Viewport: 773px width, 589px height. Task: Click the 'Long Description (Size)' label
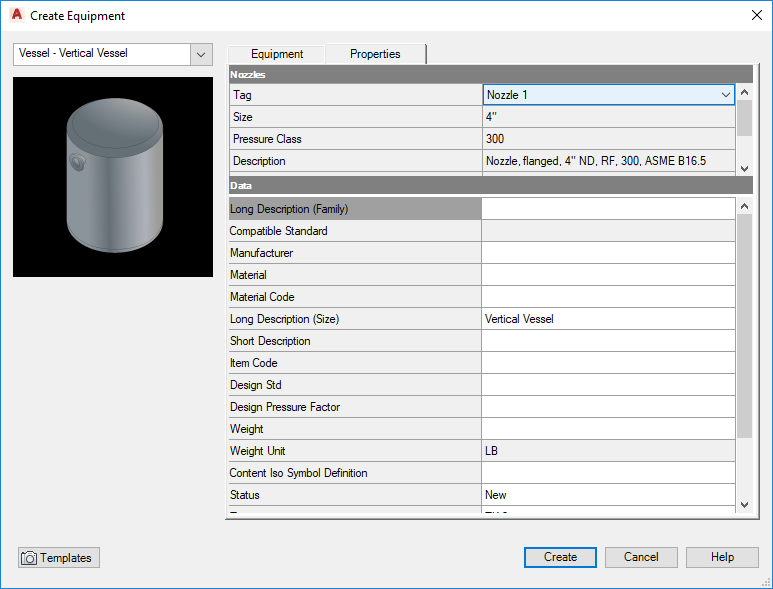tap(284, 319)
